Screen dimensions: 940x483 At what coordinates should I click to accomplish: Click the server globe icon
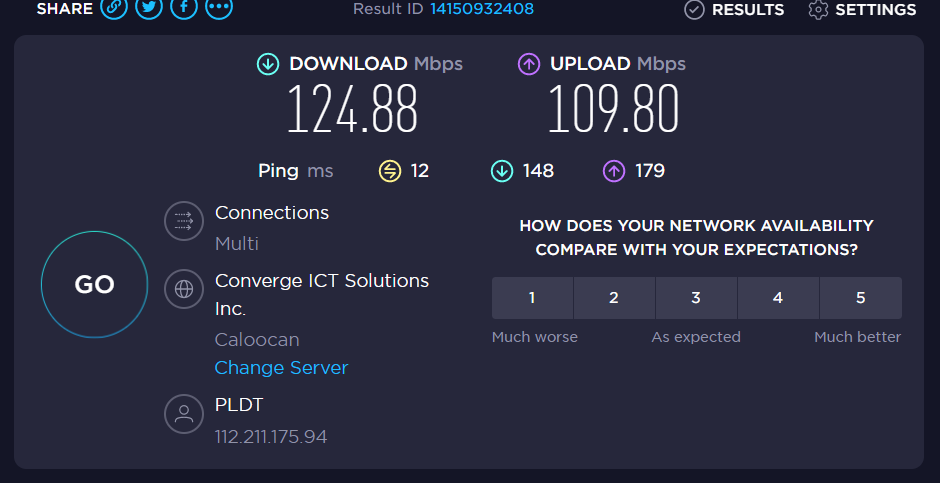point(183,289)
